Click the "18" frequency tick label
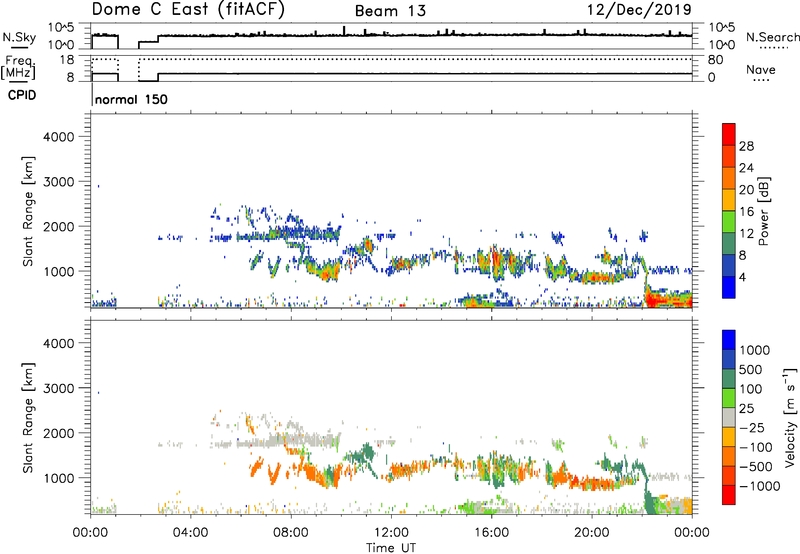The width and height of the screenshot is (800, 554). click(67, 60)
